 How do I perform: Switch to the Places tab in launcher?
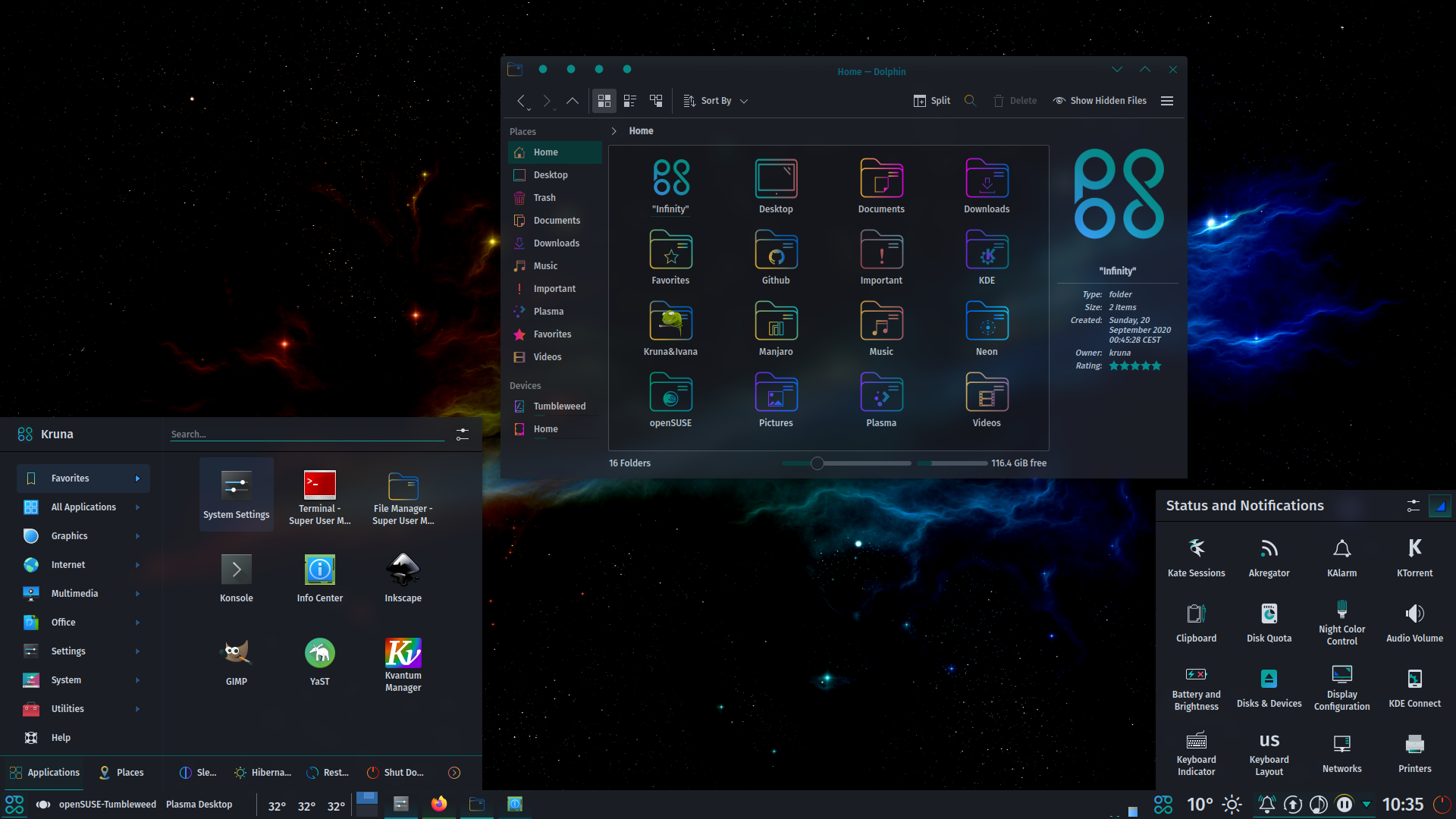coord(121,772)
